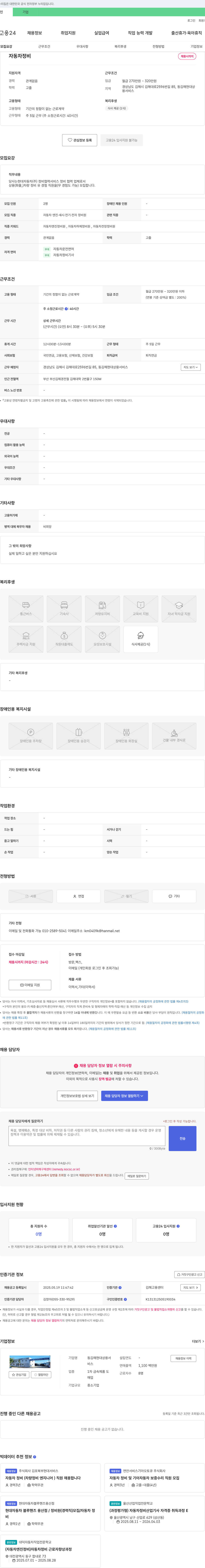Jump to the 근무조건 section tab

click(44, 46)
